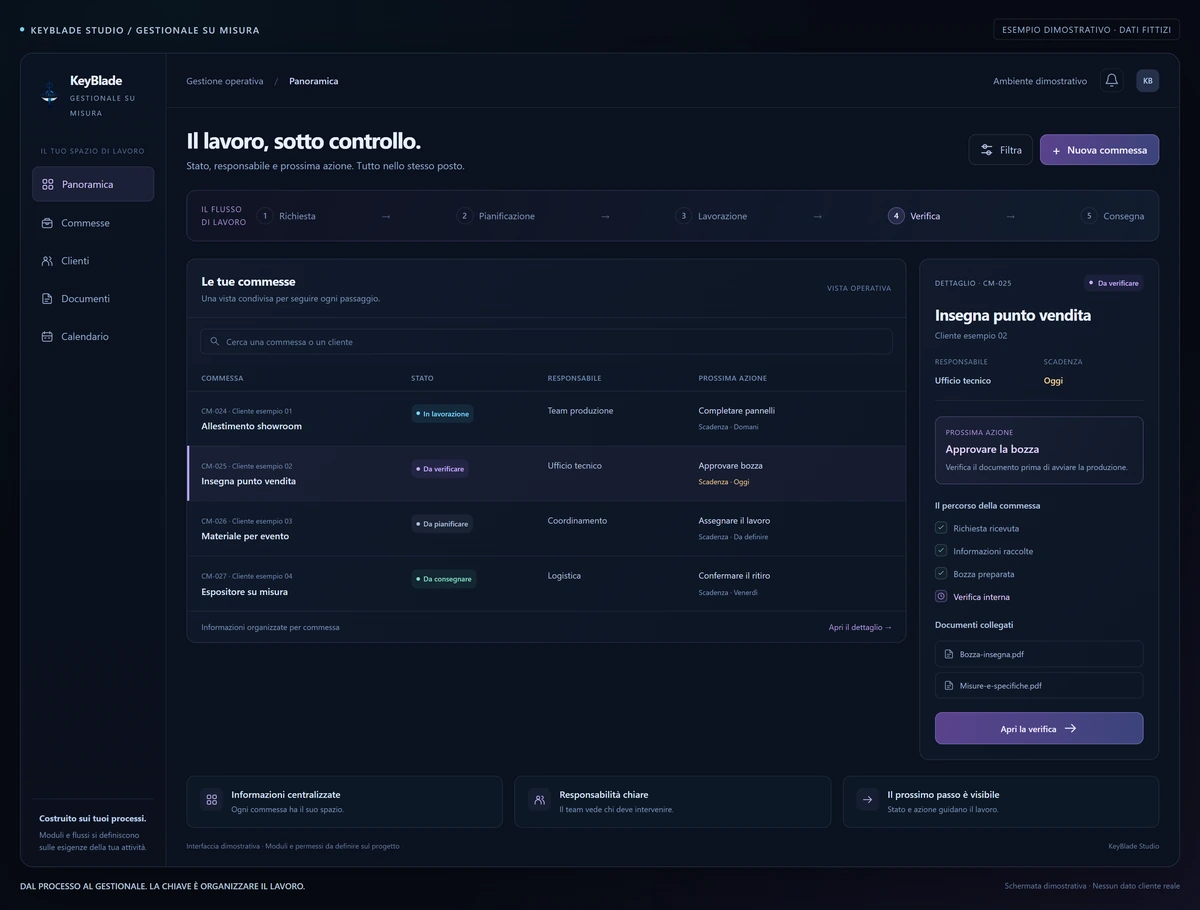
Task: Select the Insegna punto vendita row title
Action: (249, 481)
